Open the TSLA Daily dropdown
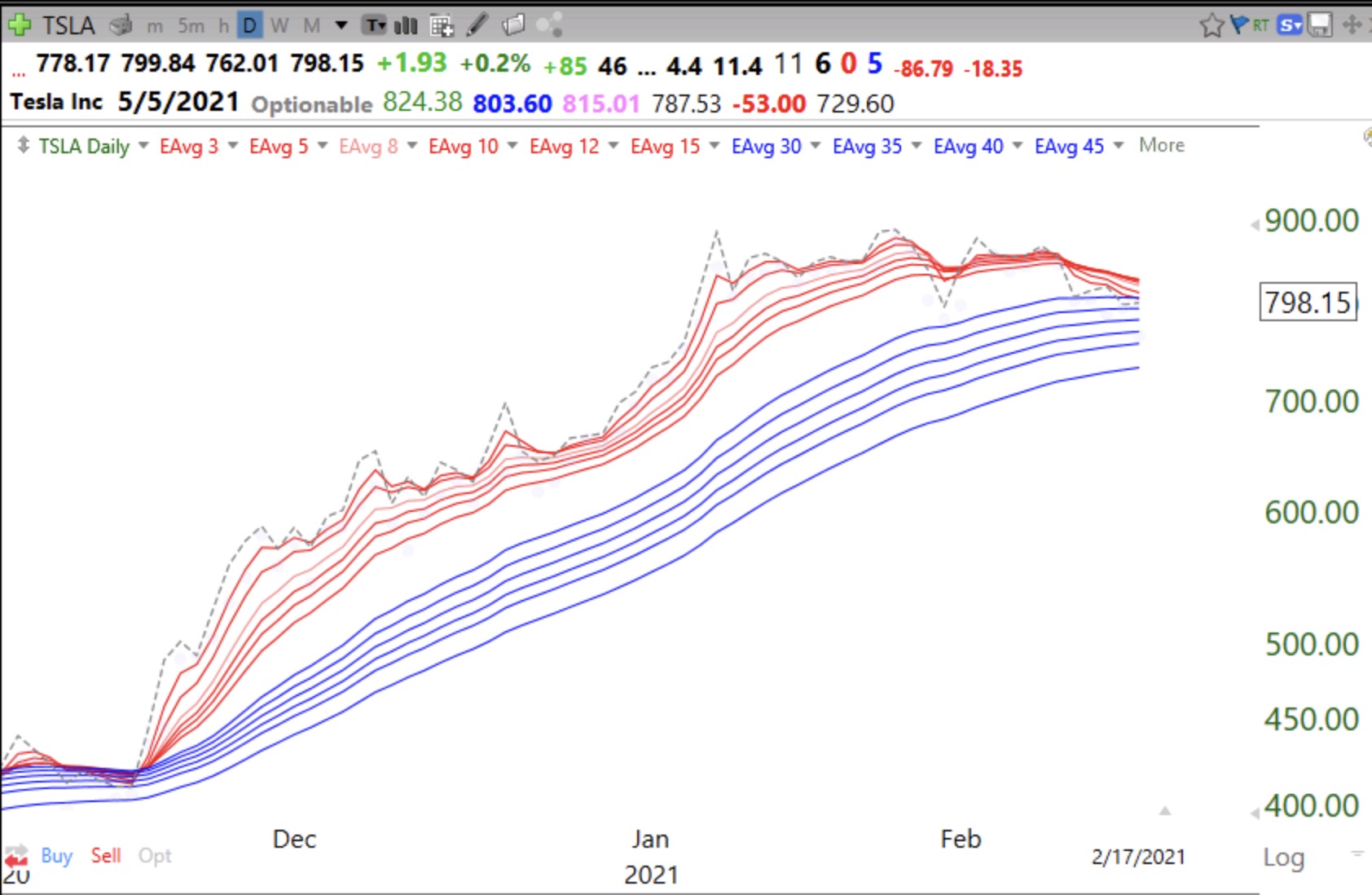This screenshot has height=895, width=1372. [143, 145]
